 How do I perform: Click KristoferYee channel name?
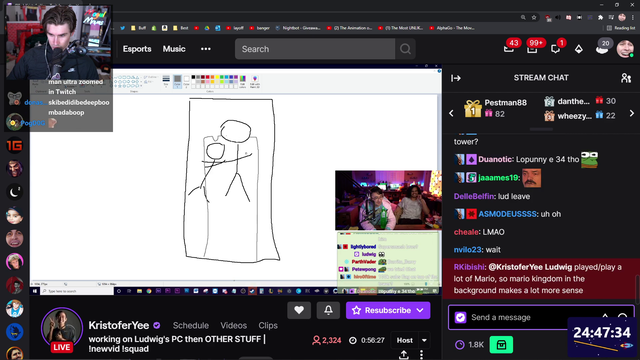[119, 325]
